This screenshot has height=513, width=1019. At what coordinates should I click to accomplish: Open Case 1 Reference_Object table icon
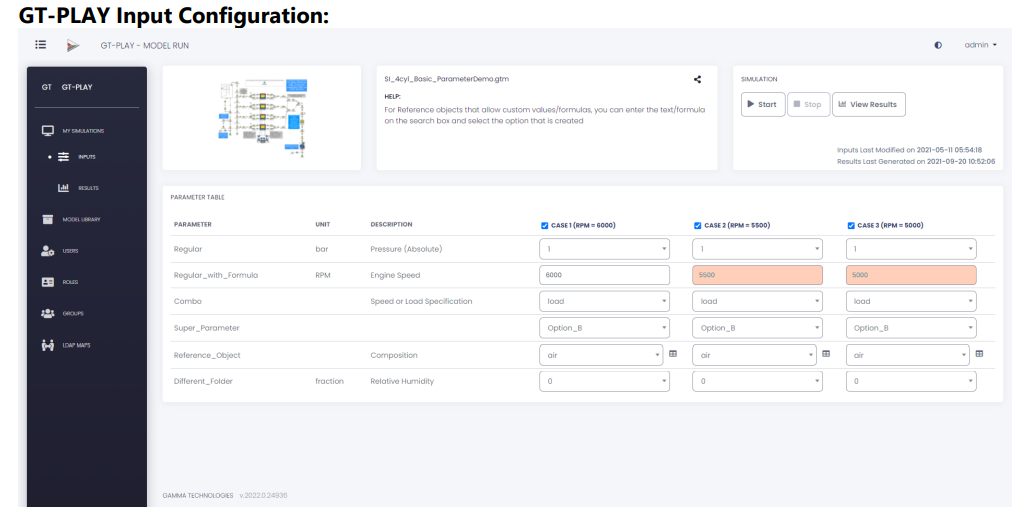pos(673,354)
